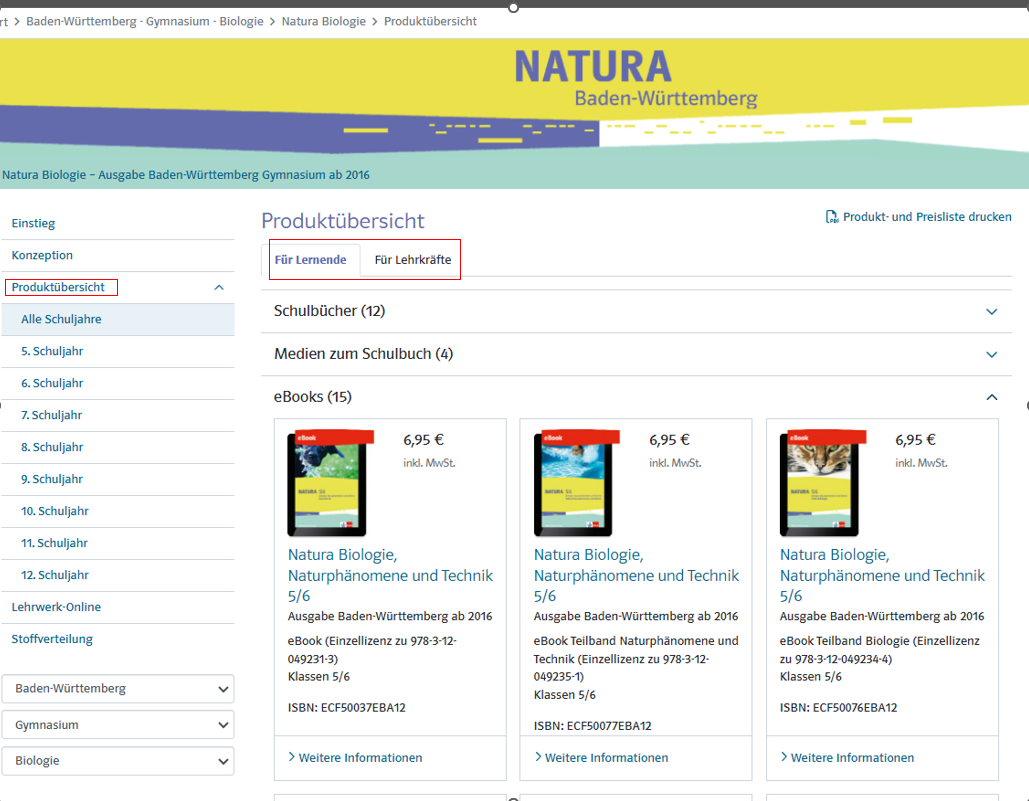
Task: Filter by 5. Schuljahr
Action: pyautogui.click(x=118, y=351)
